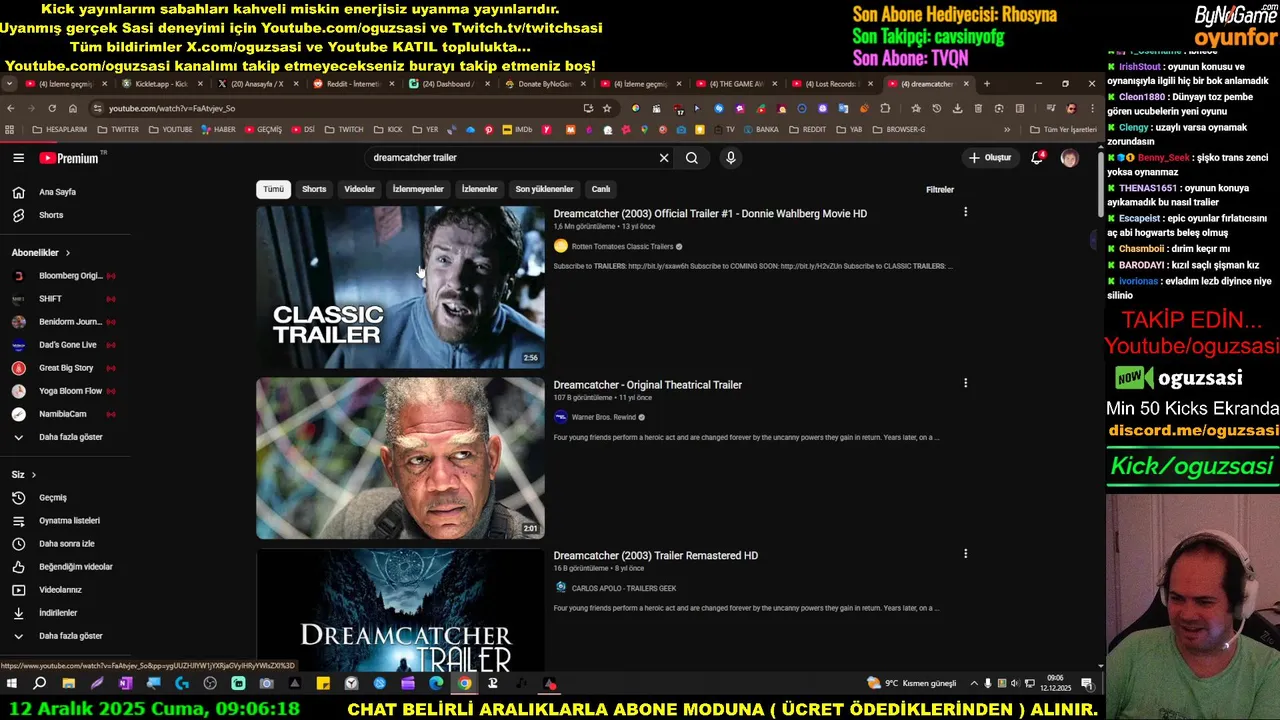Select the Son yüklenenler filter chip
The width and height of the screenshot is (1280, 720).
[544, 189]
